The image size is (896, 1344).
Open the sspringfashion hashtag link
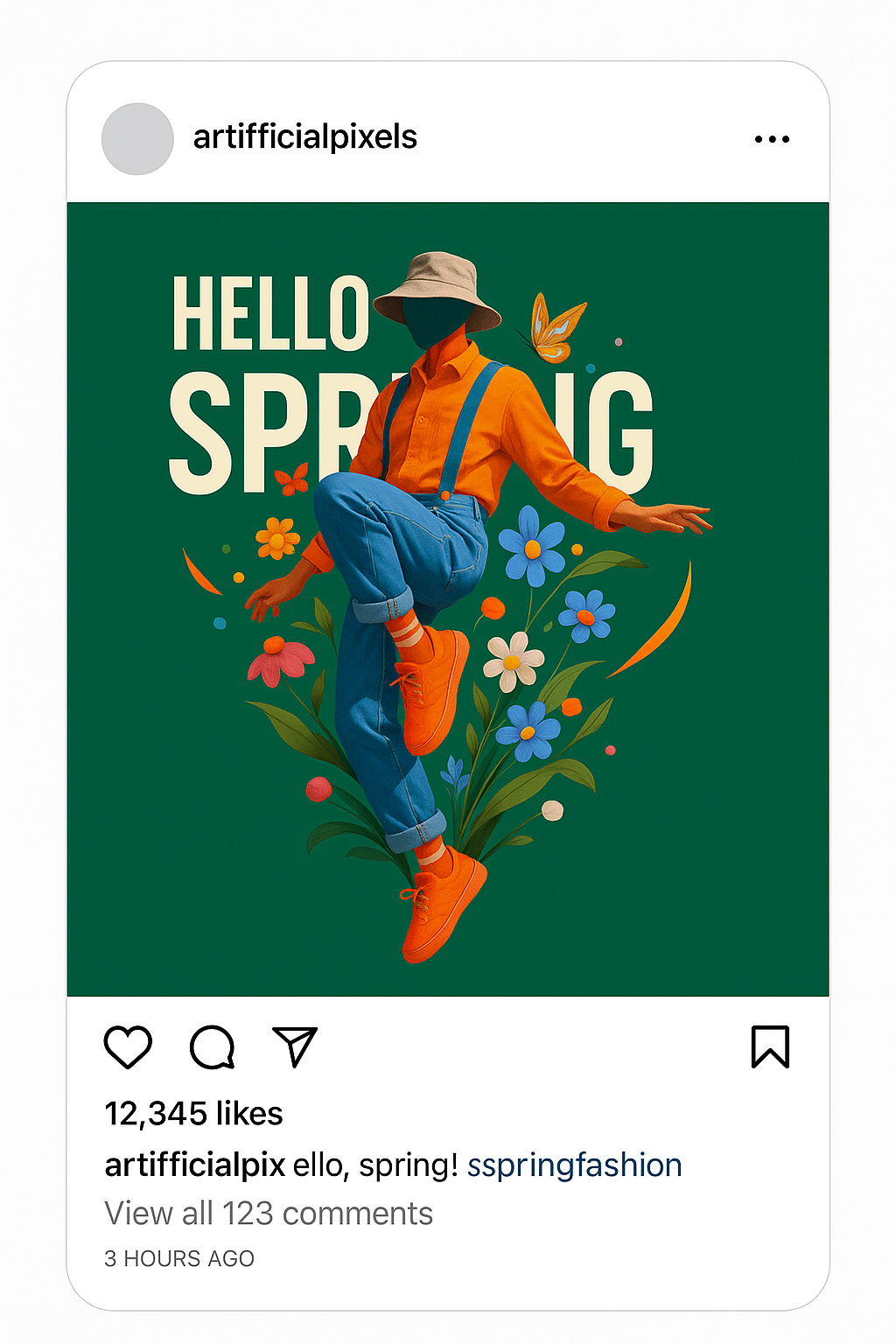coord(574,1165)
